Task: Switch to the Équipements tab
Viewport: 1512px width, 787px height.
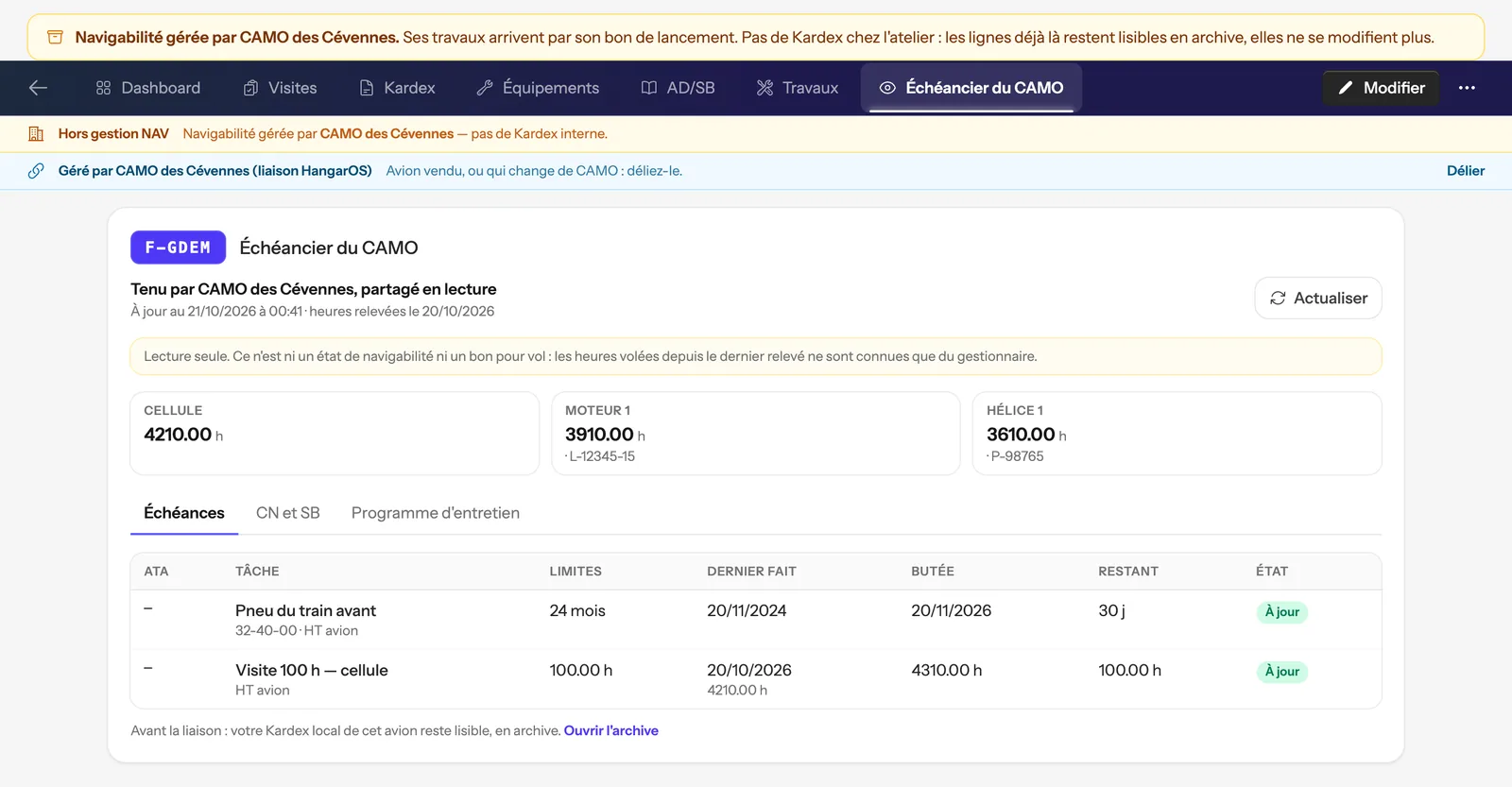Action: tap(538, 88)
